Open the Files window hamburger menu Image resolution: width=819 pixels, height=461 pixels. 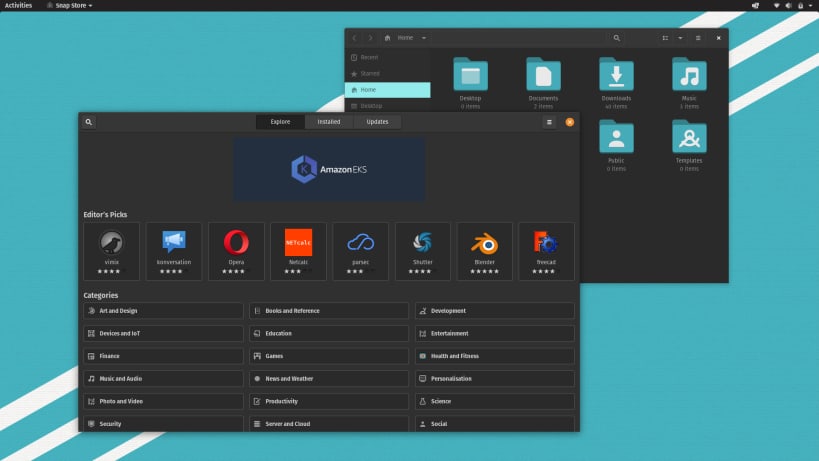click(698, 38)
